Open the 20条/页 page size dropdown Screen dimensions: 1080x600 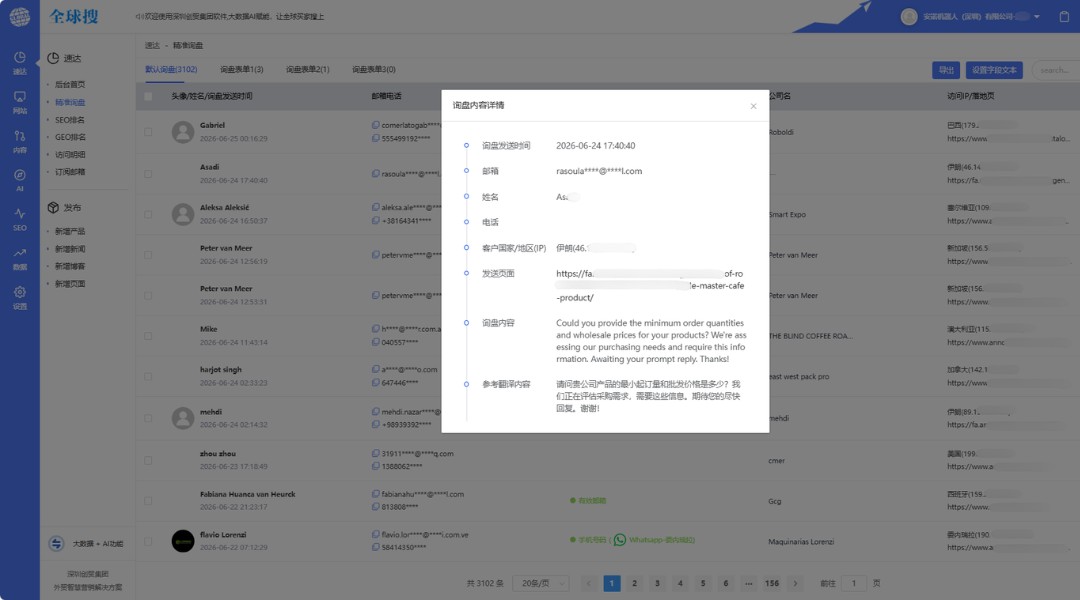(x=541, y=583)
